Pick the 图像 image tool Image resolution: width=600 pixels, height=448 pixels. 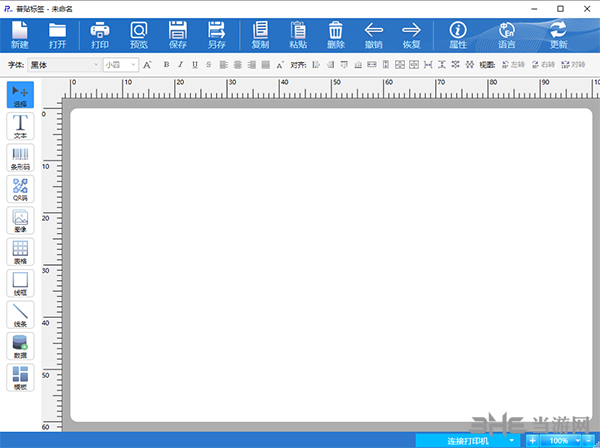click(x=20, y=221)
